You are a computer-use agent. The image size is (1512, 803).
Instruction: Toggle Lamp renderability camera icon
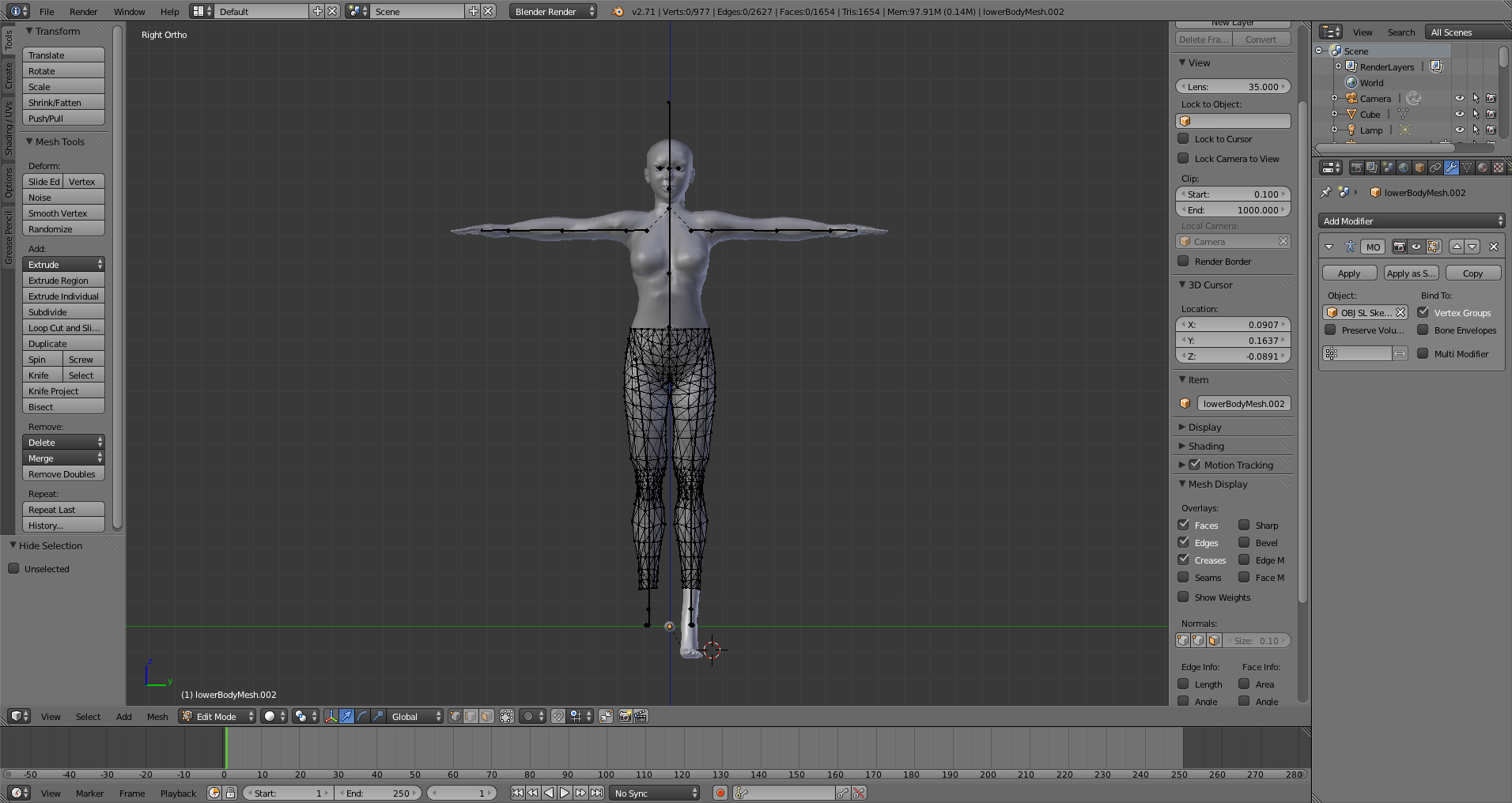pos(1491,130)
